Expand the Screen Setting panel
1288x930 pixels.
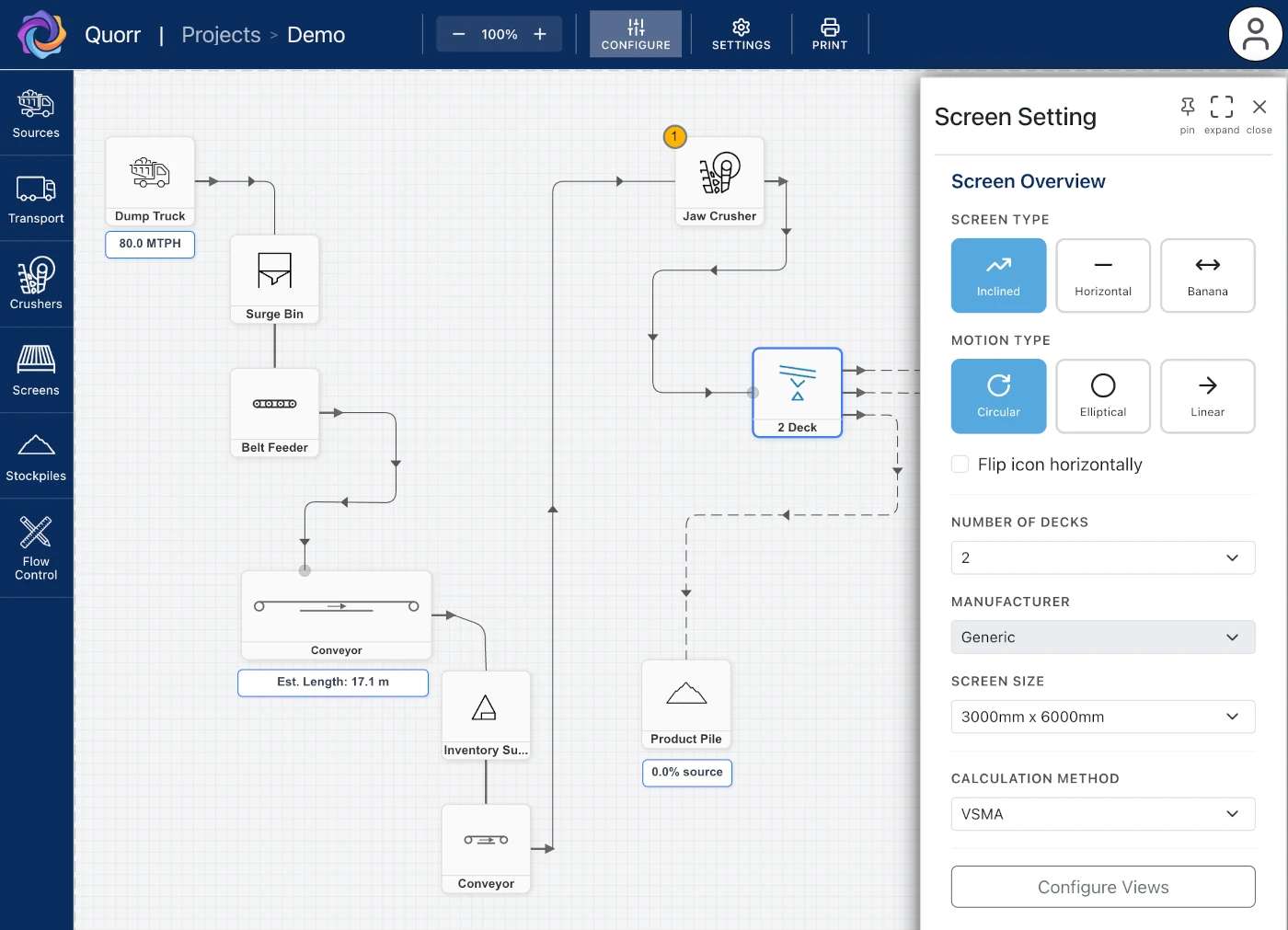tap(1222, 115)
